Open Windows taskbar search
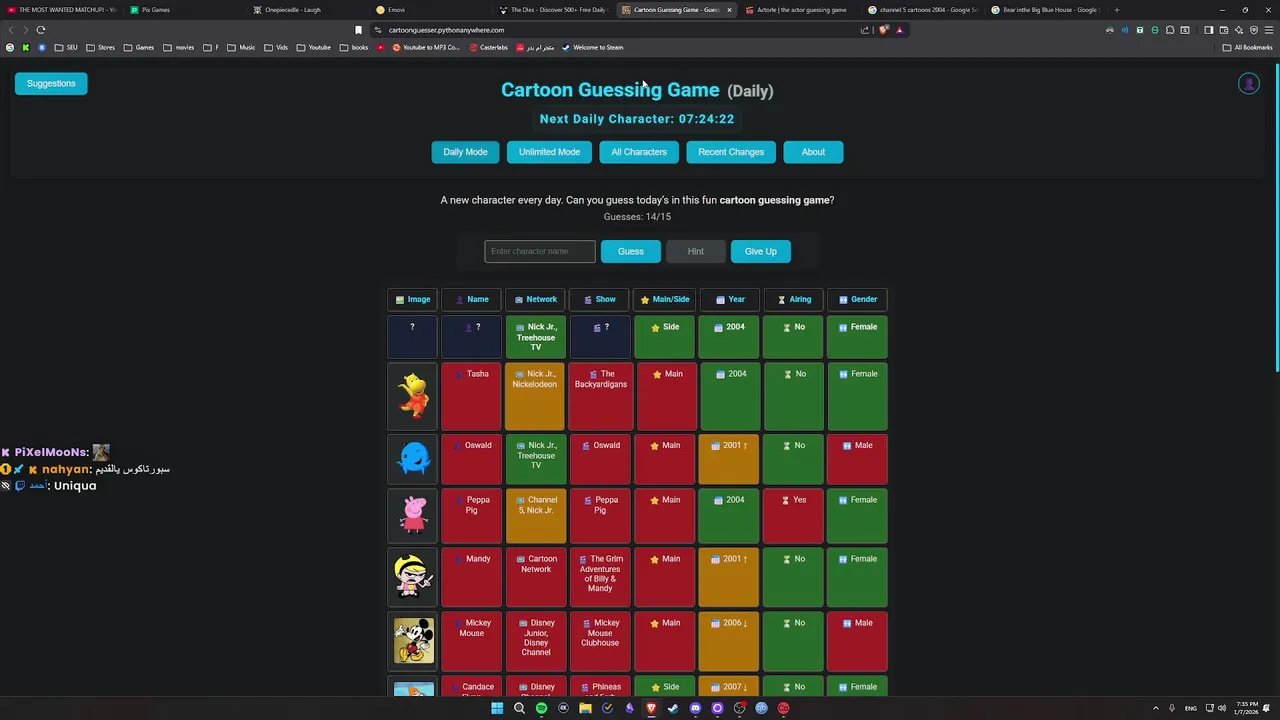Viewport: 1280px width, 720px height. [519, 708]
